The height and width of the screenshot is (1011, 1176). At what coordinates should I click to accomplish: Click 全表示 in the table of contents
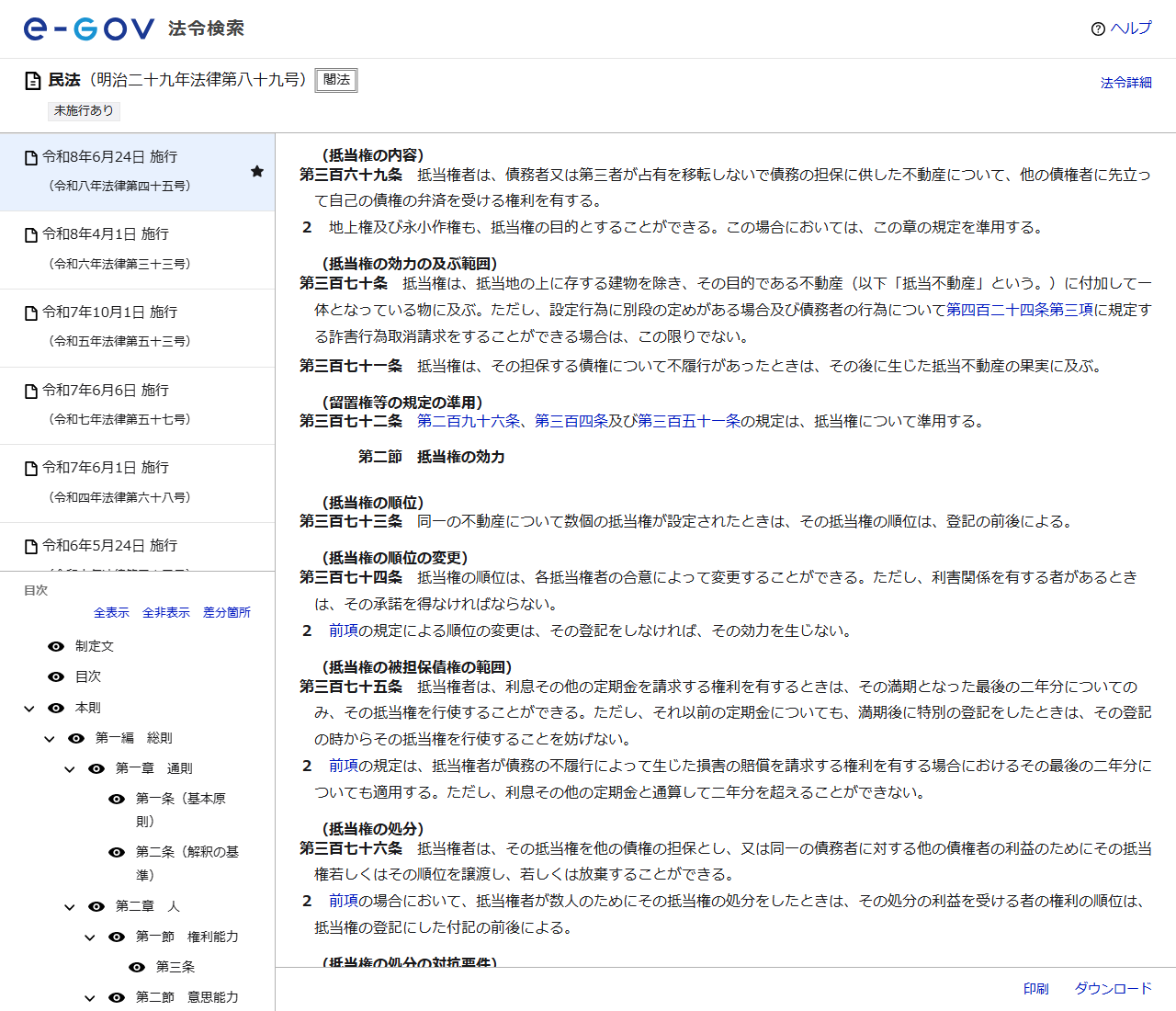[111, 612]
